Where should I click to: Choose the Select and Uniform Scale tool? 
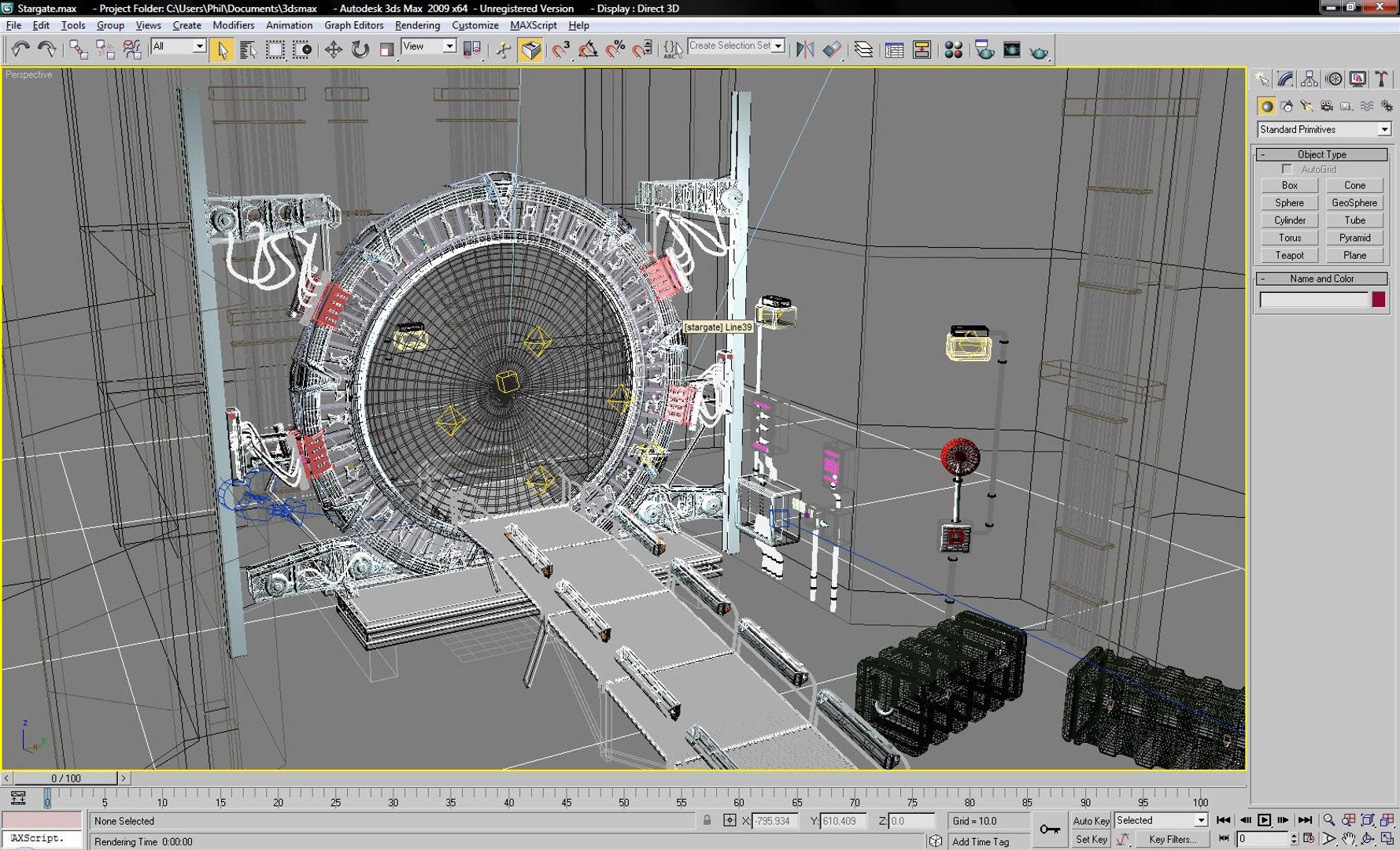(386, 50)
